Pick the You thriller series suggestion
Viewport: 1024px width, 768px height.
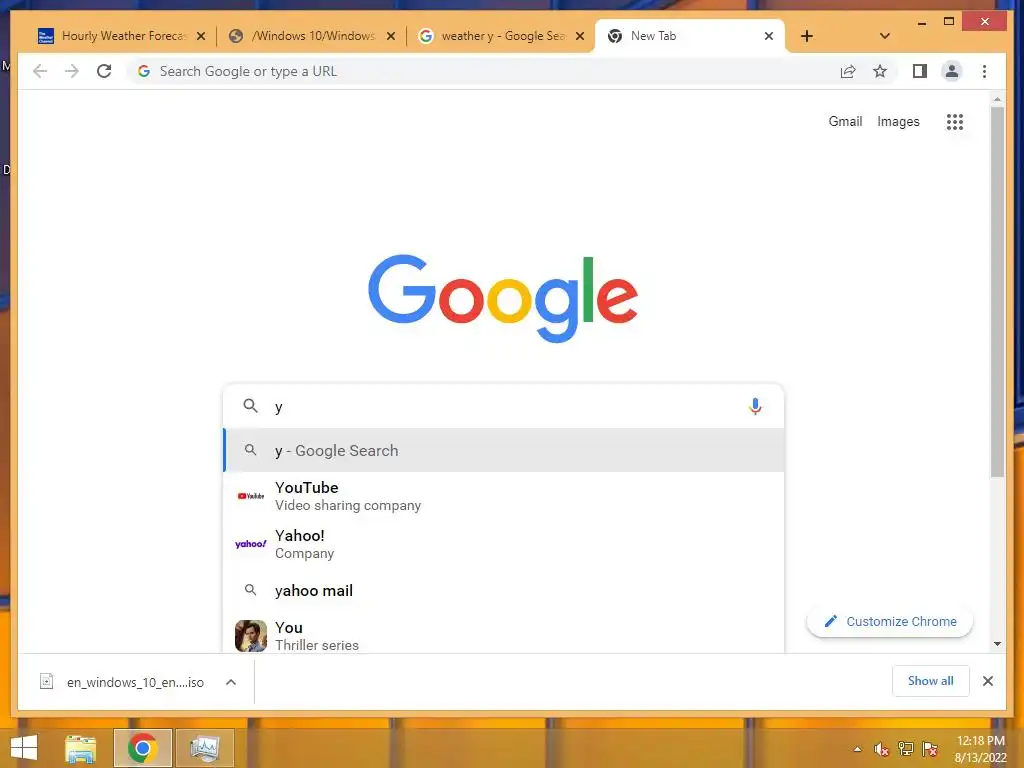(504, 633)
